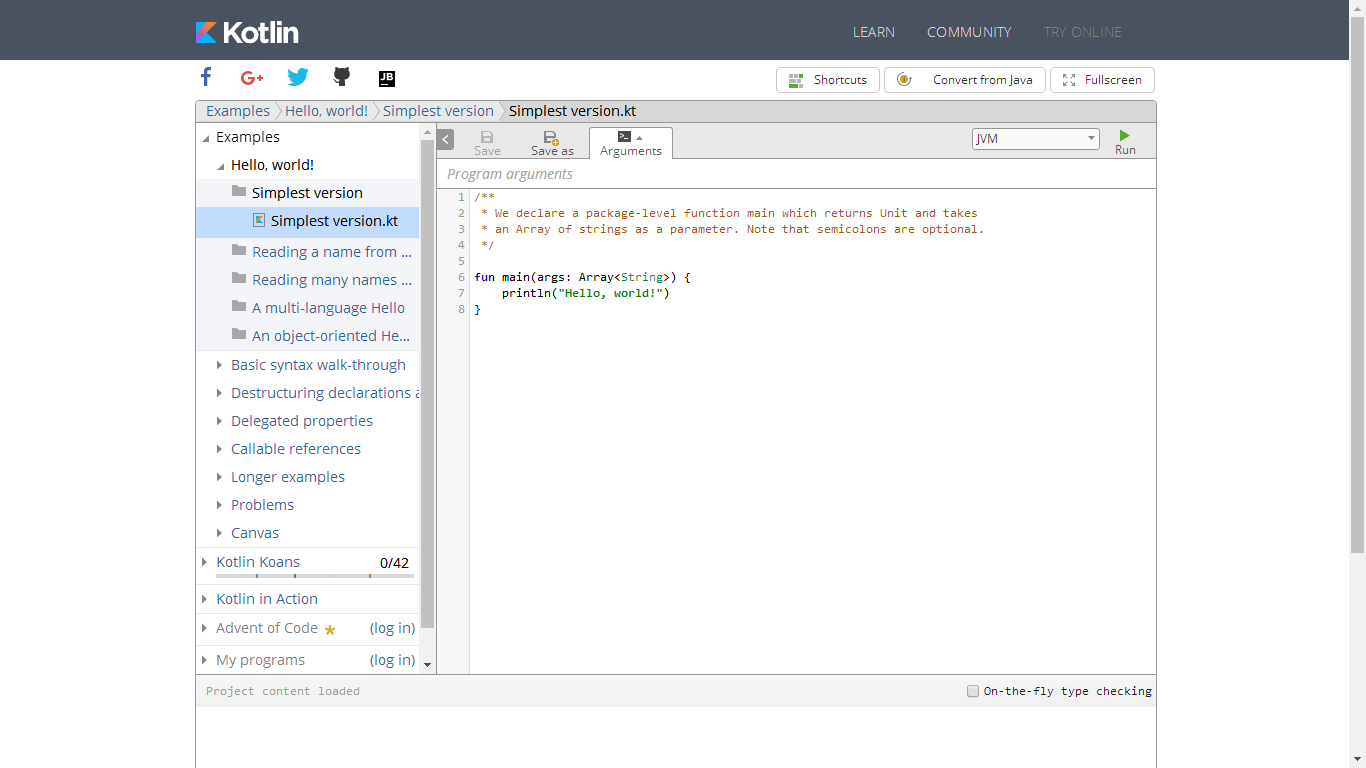Click Simplest version.kt breadcrumb label
The image size is (1366, 768).
[572, 111]
